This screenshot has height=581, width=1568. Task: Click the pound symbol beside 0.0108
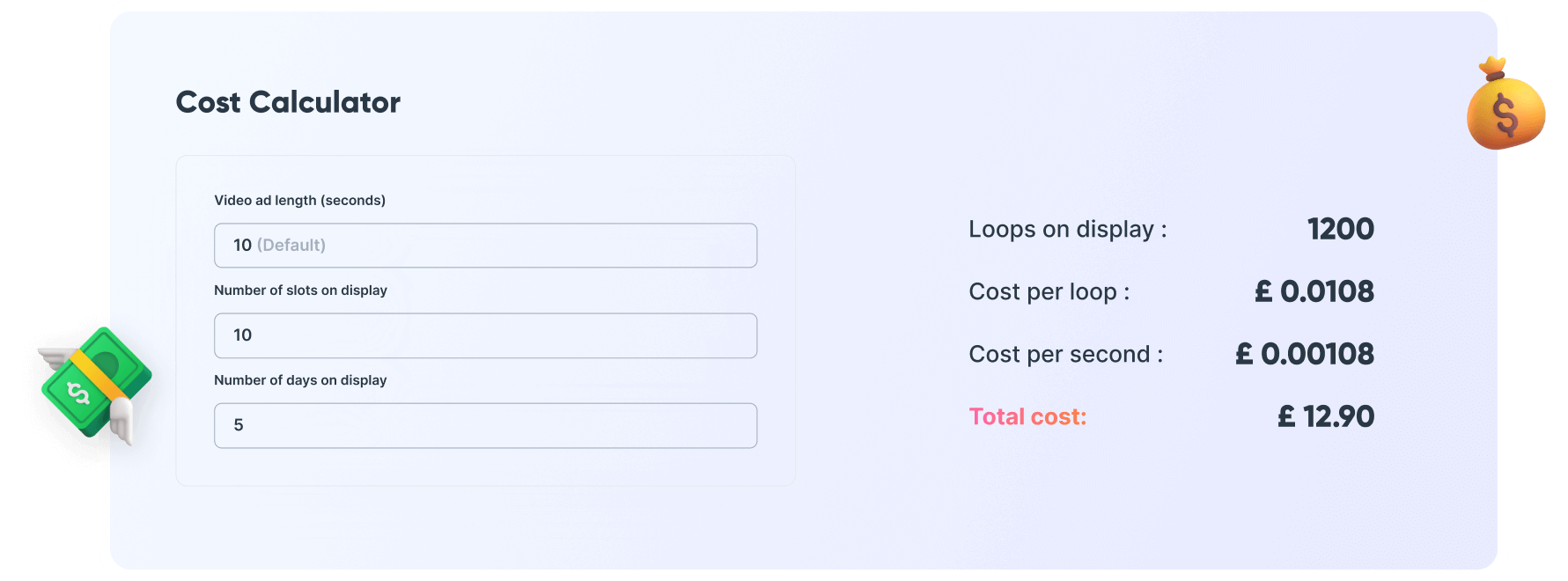click(1263, 292)
